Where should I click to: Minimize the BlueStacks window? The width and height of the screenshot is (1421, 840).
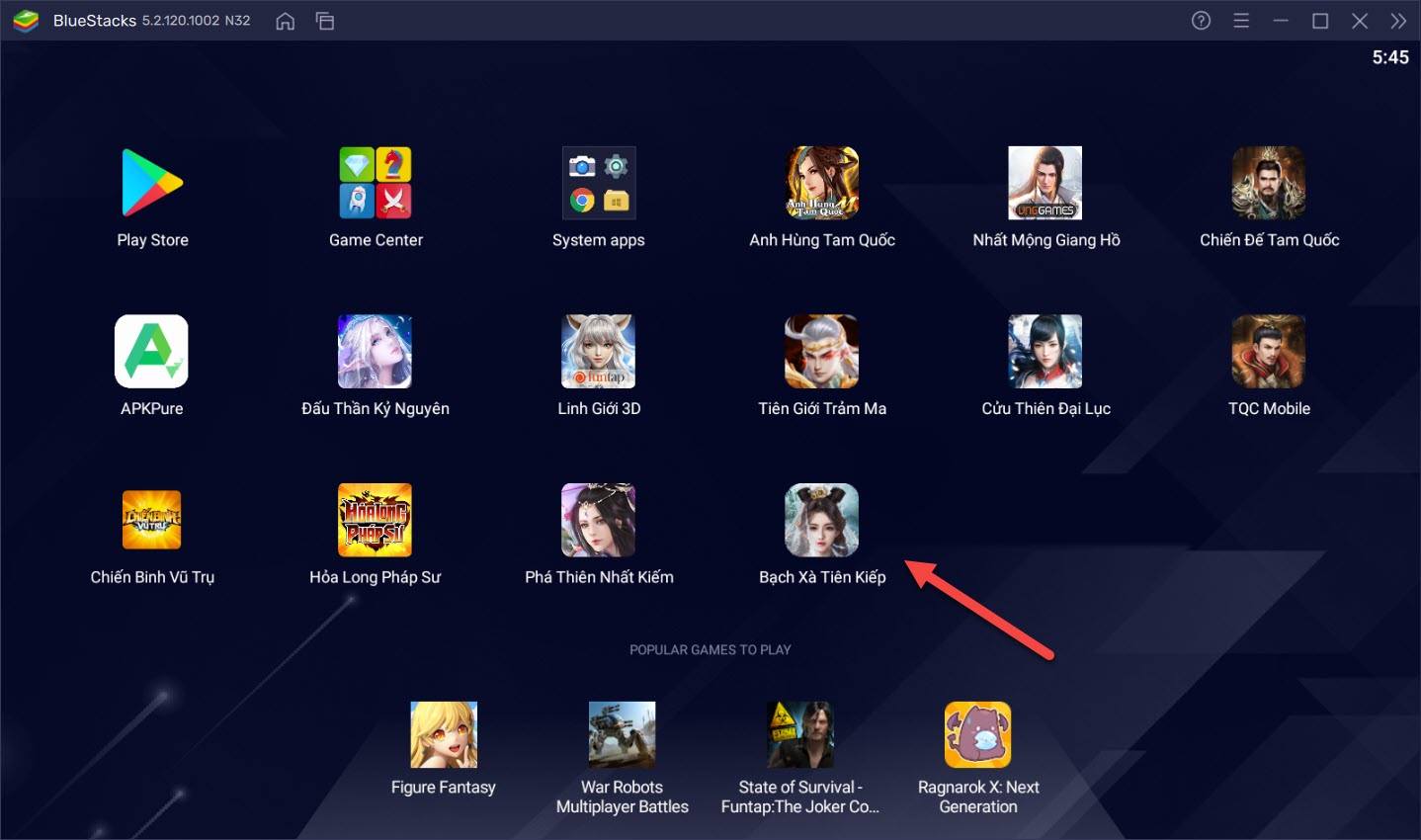1281,21
